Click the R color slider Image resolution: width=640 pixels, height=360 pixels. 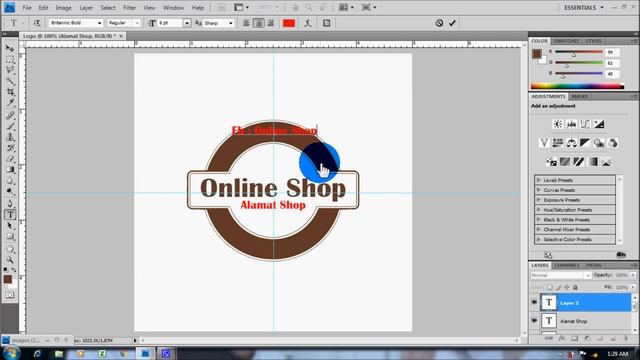(579, 52)
